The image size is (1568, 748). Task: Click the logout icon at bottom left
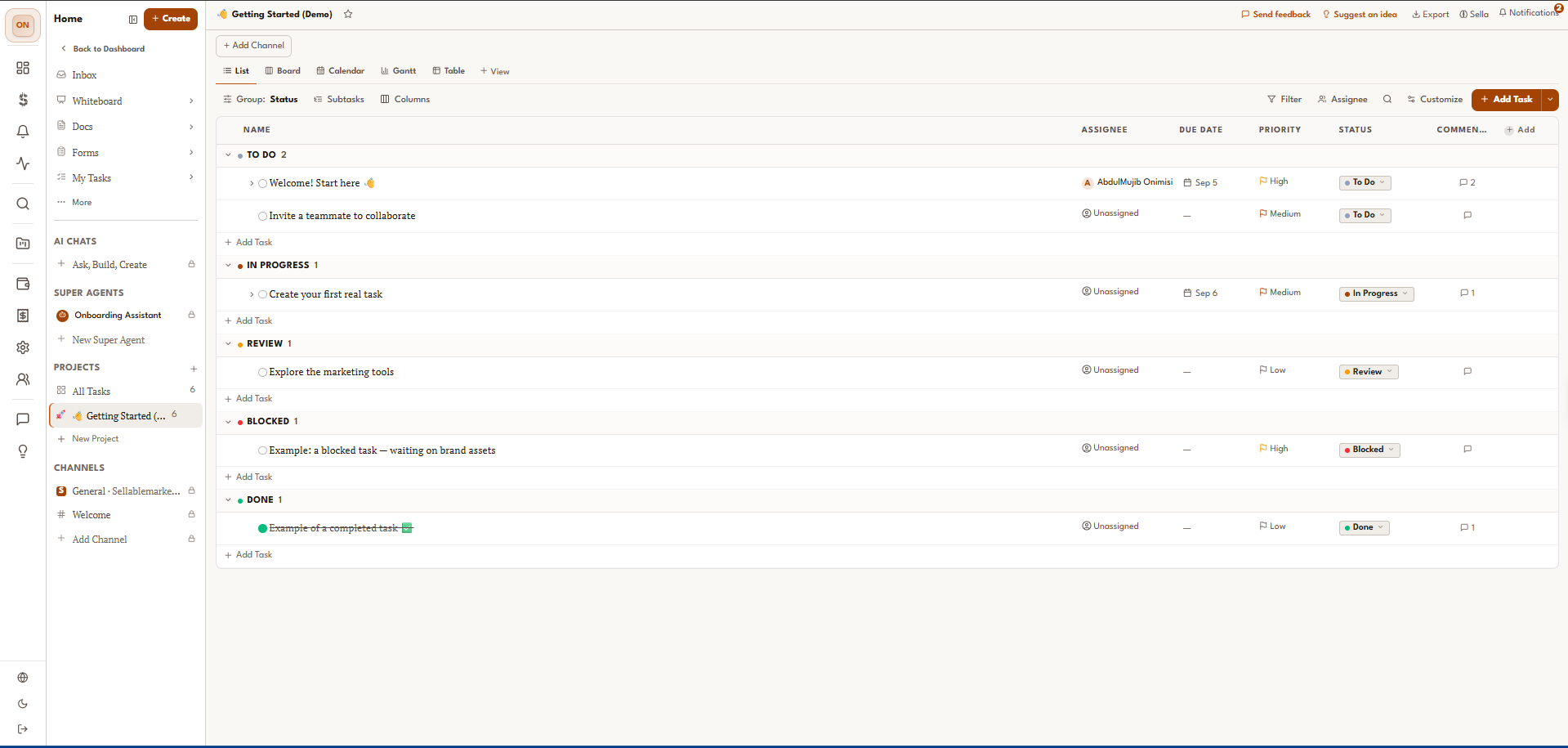[23, 729]
